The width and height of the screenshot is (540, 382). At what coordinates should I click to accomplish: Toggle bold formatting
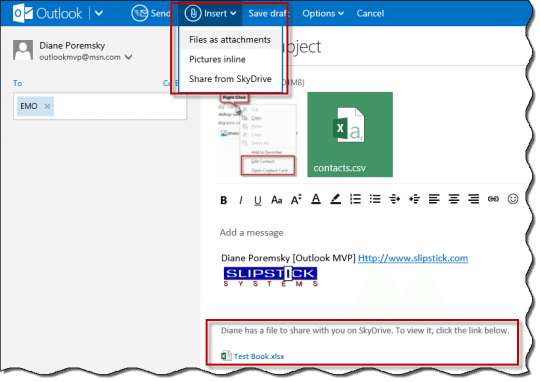(224, 200)
